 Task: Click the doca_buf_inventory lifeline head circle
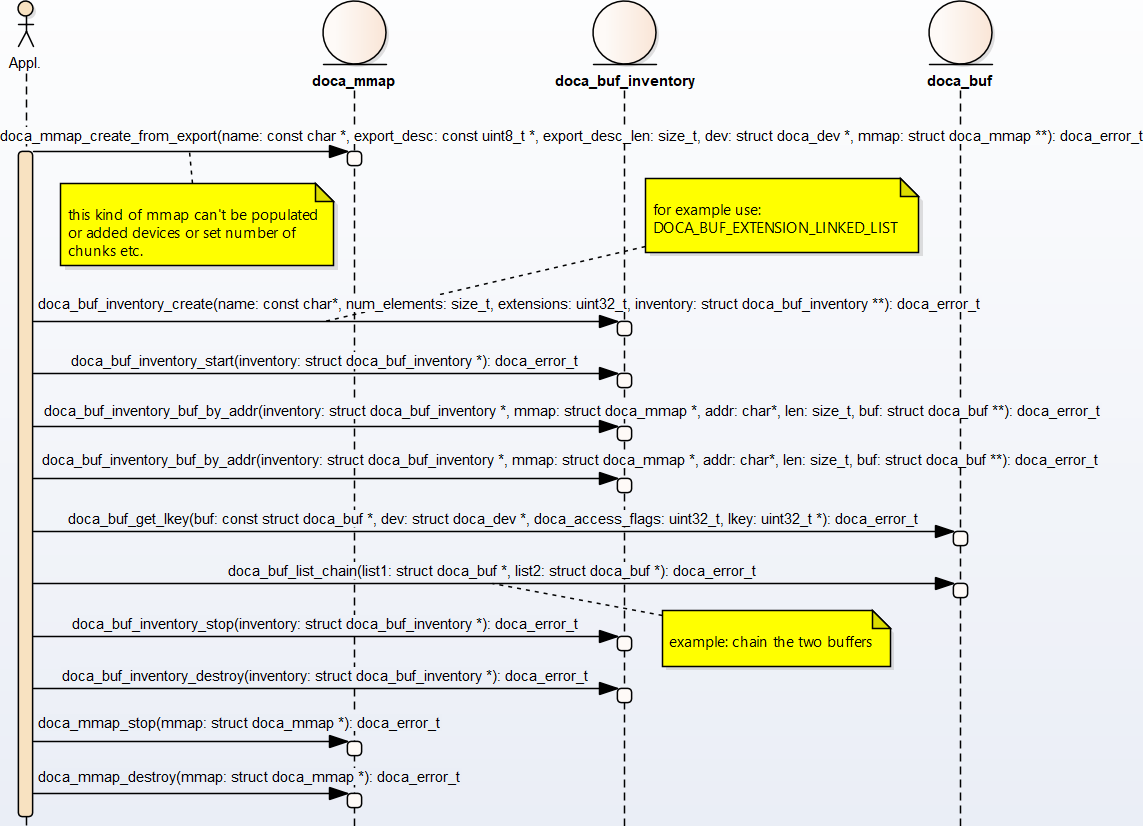[624, 32]
